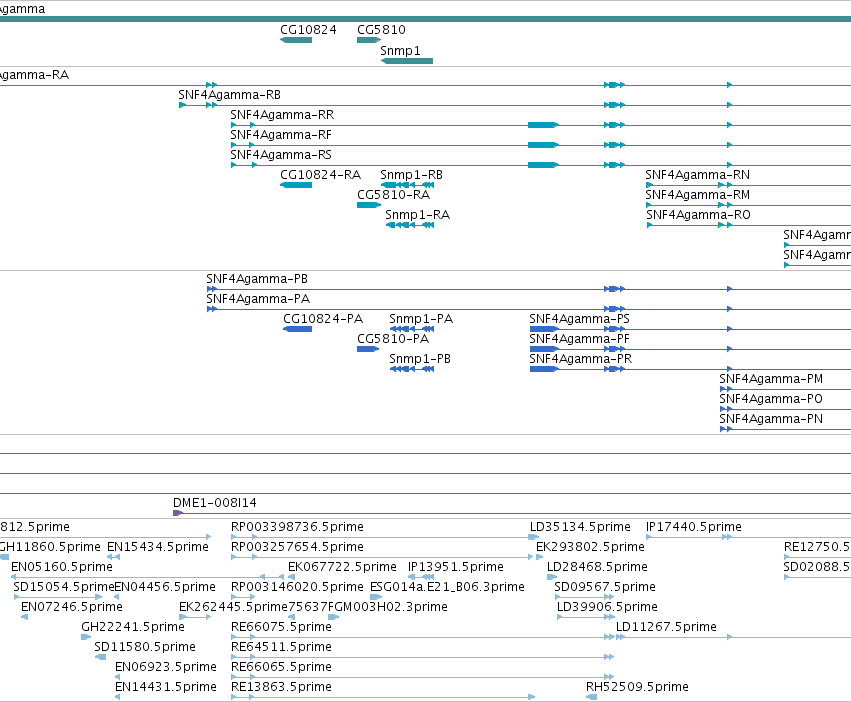Select transcript SNF4Agamma-RB label
Image resolution: width=851 pixels, height=702 pixels.
pos(230,94)
